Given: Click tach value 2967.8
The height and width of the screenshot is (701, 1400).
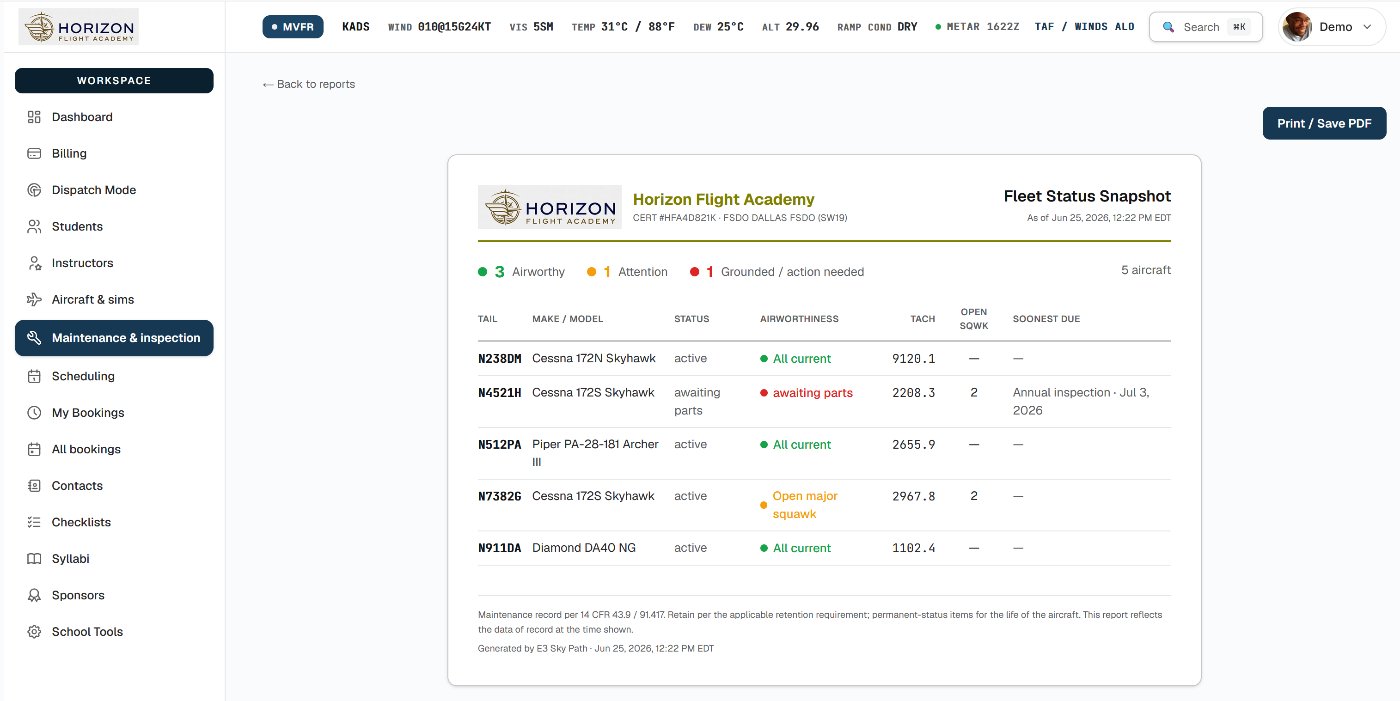Looking at the screenshot, I should pyautogui.click(x=914, y=496).
